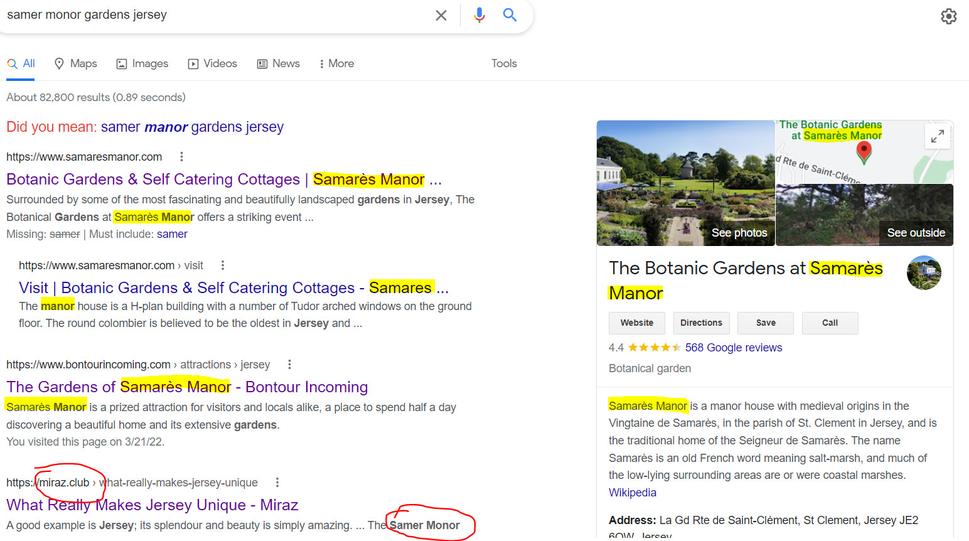Click the 'You visited this page on 3/21/22' note
The image size is (969, 541).
point(85,442)
